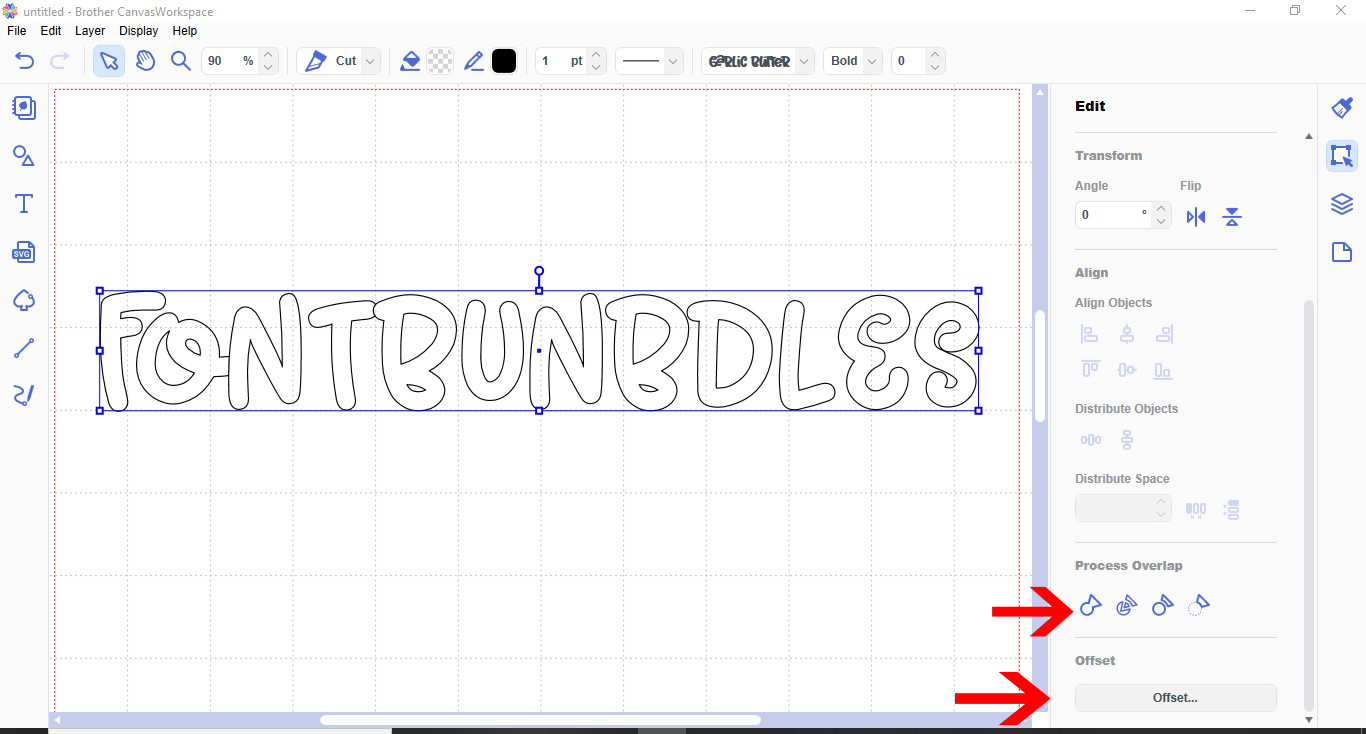Open the File menu

(x=17, y=31)
